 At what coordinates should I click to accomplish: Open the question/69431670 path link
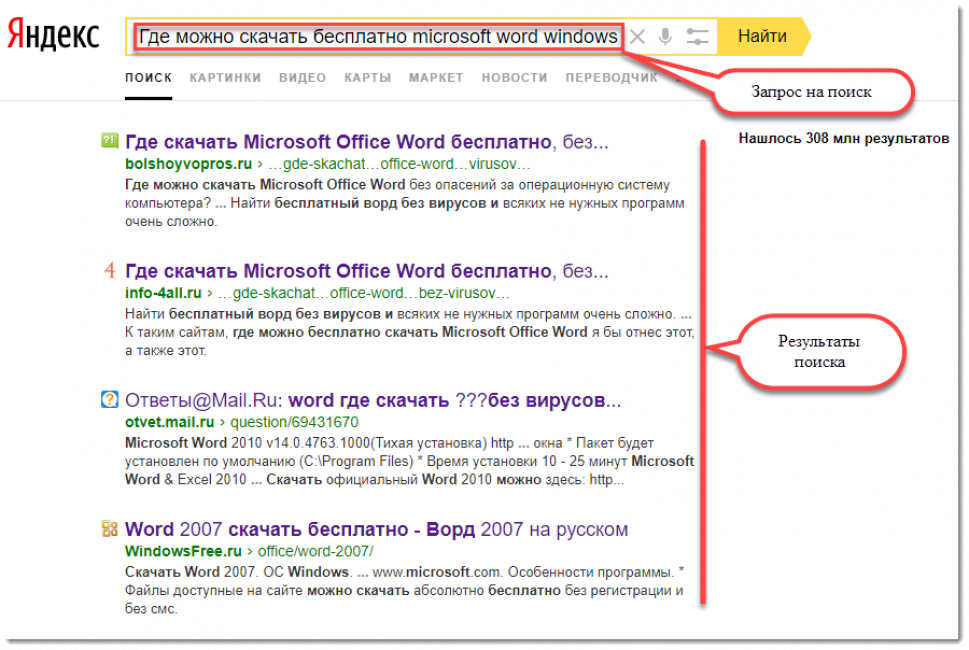294,422
